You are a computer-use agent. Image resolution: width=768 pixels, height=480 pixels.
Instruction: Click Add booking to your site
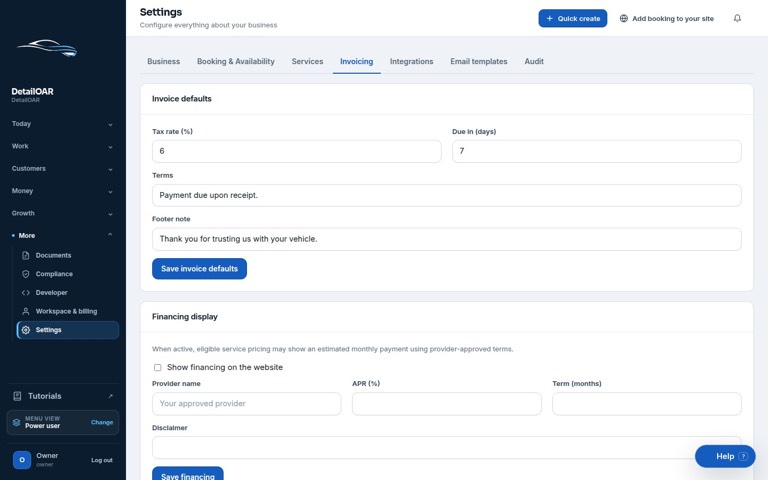click(667, 18)
